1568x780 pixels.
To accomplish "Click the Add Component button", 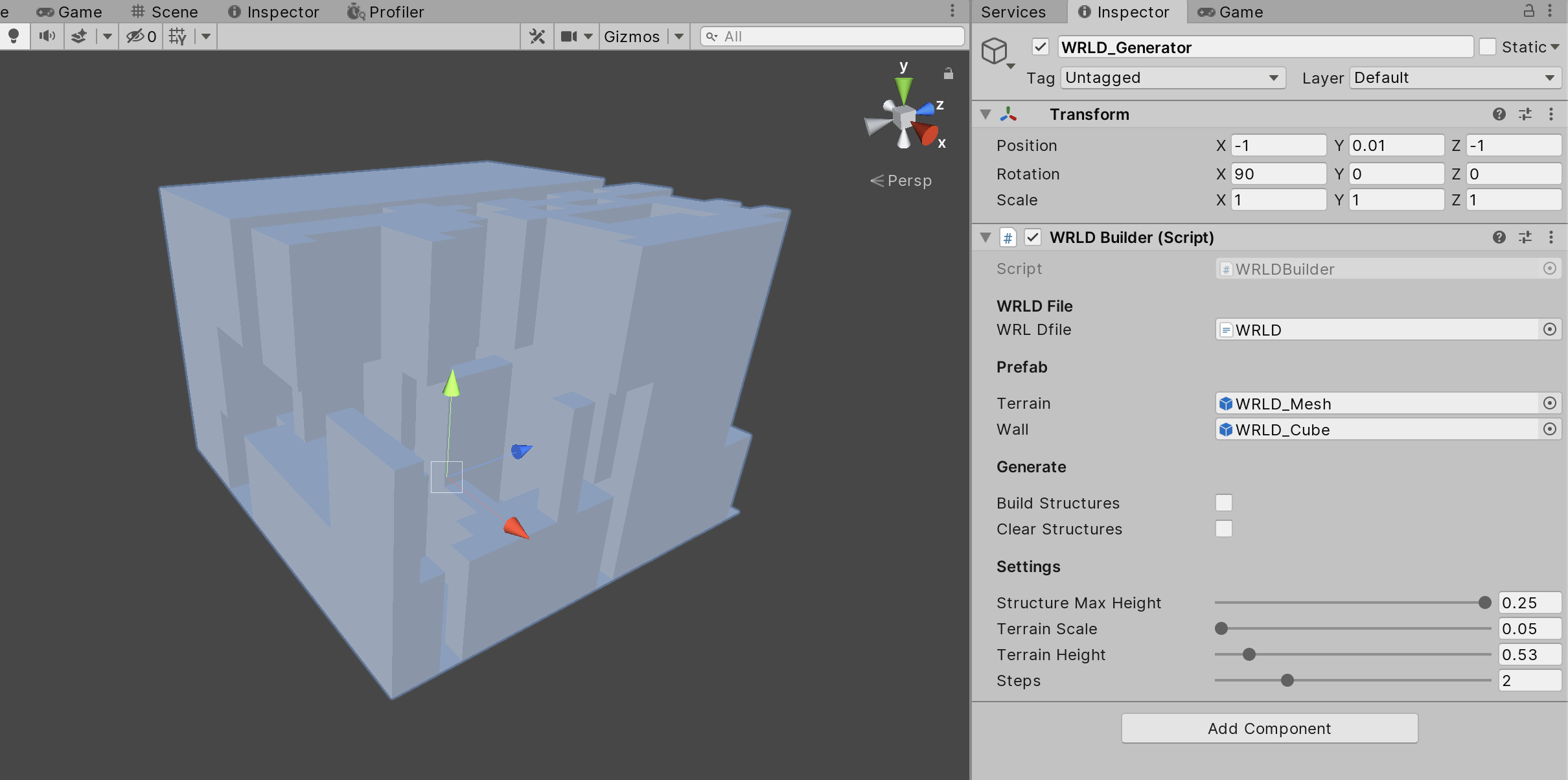I will pos(1269,729).
